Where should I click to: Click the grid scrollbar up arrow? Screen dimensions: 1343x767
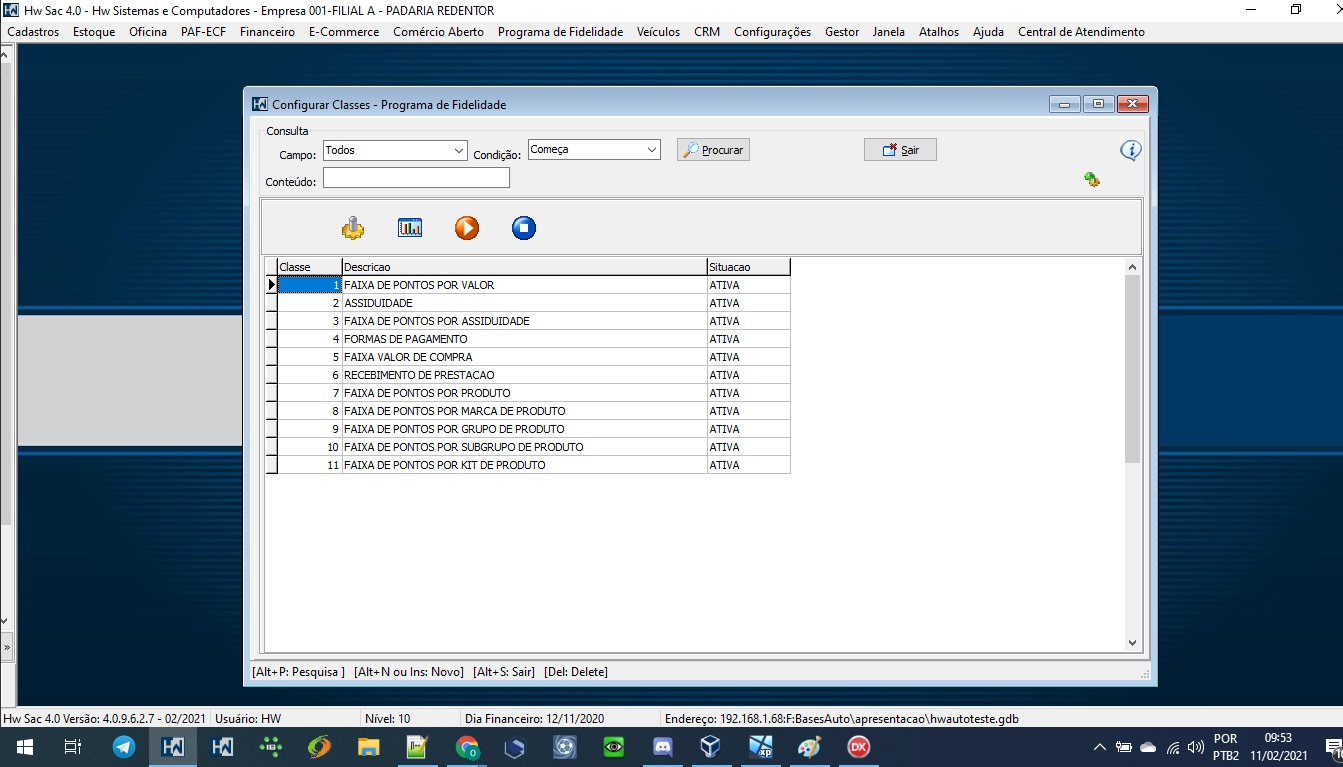[1132, 267]
